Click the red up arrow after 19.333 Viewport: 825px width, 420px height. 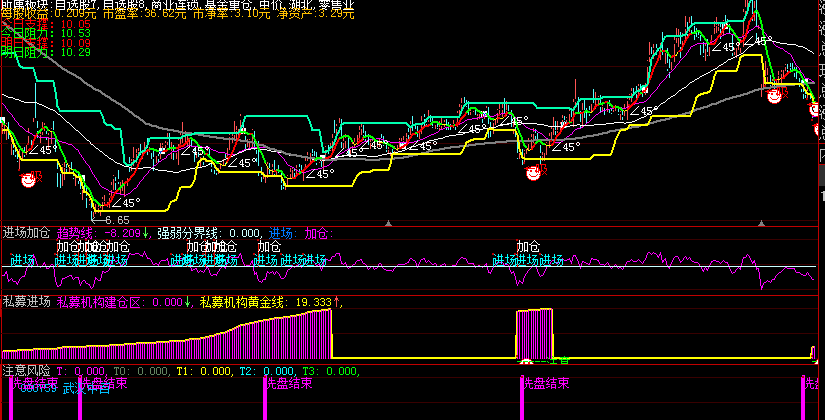(337, 302)
